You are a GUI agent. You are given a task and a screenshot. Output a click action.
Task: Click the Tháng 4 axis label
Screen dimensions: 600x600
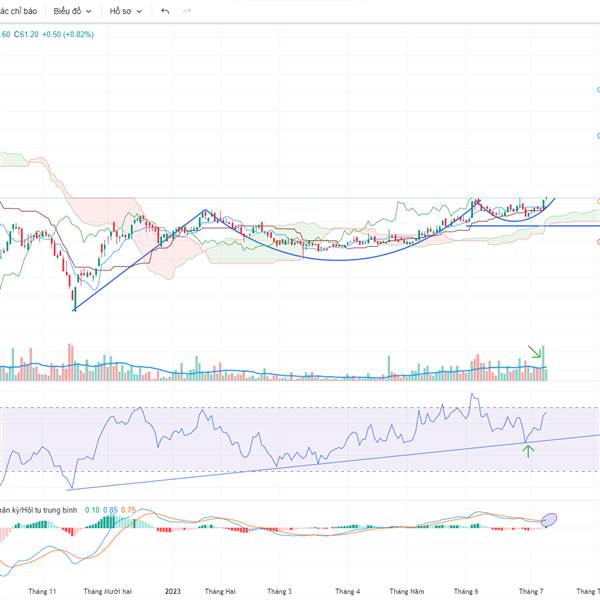347,591
